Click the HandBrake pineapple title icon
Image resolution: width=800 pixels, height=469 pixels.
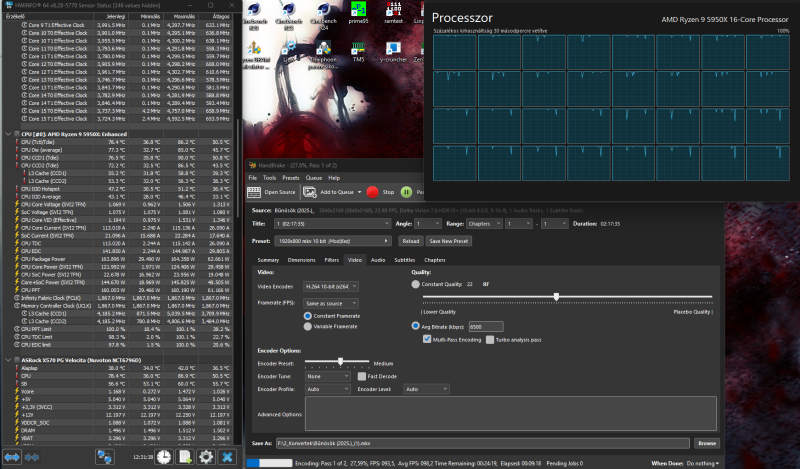[252, 165]
